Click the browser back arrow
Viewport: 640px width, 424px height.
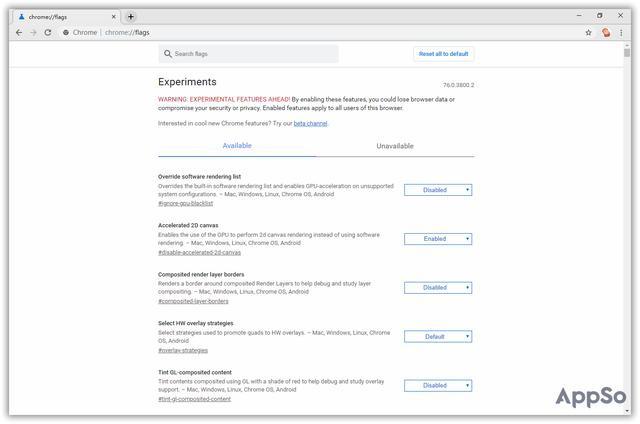point(19,32)
